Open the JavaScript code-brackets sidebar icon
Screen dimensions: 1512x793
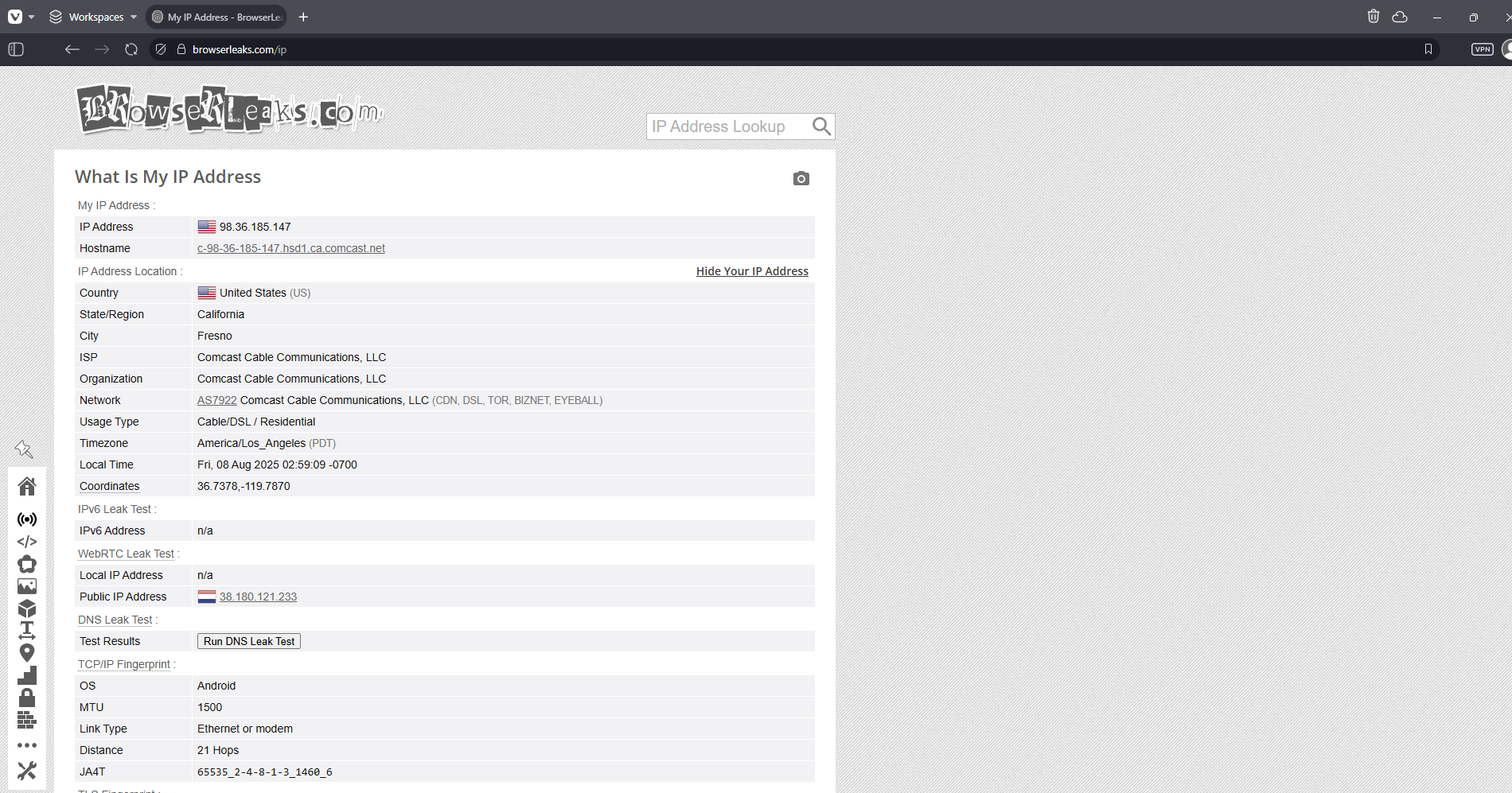point(27,542)
